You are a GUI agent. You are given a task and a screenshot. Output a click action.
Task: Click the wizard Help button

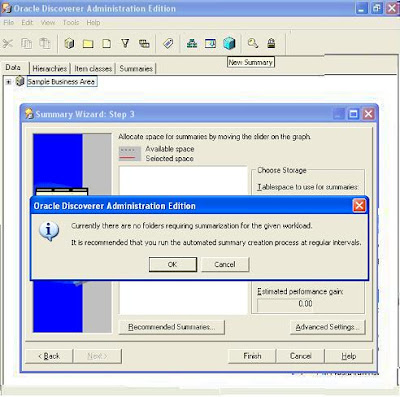tap(348, 356)
